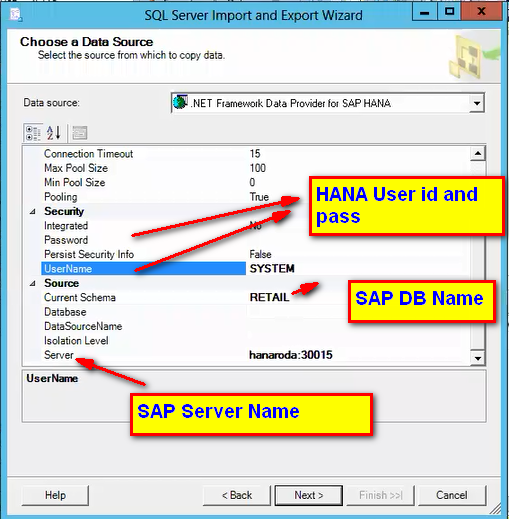Screen dimensions: 509x519
Task: Click the wizard app icon in title bar
Action: click(15, 15)
